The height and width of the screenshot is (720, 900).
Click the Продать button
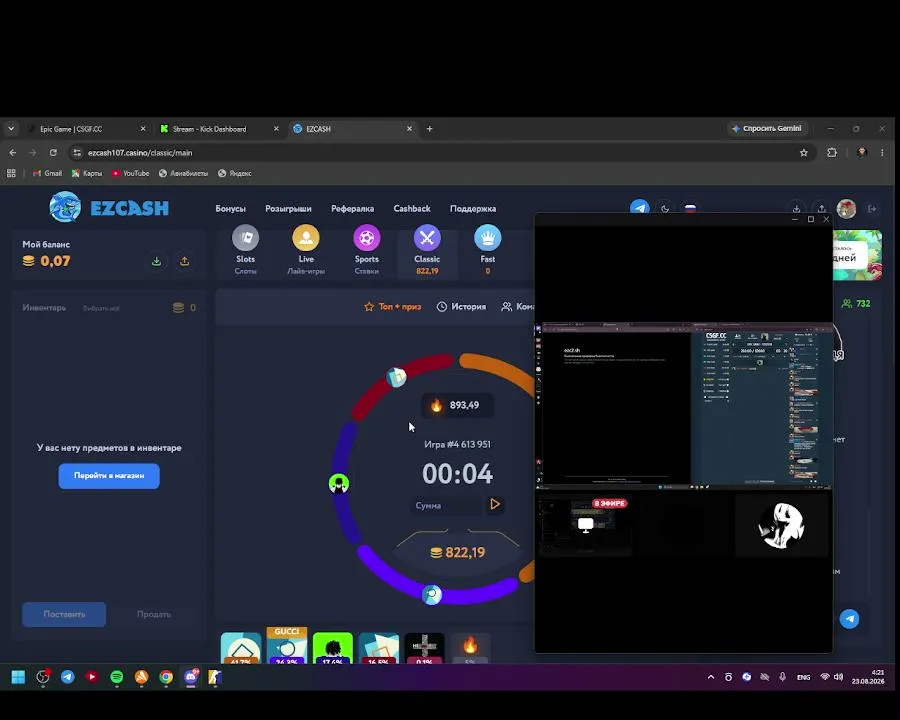point(154,614)
